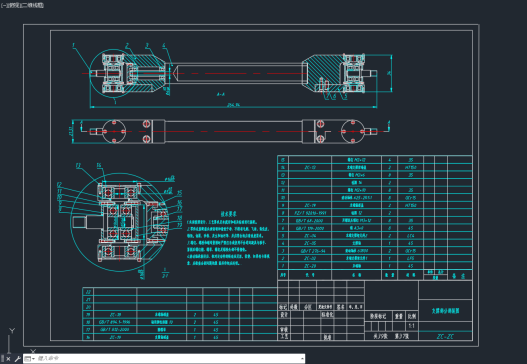Expand the recent commands dropdown
527x364 pixels.
pos(30,359)
